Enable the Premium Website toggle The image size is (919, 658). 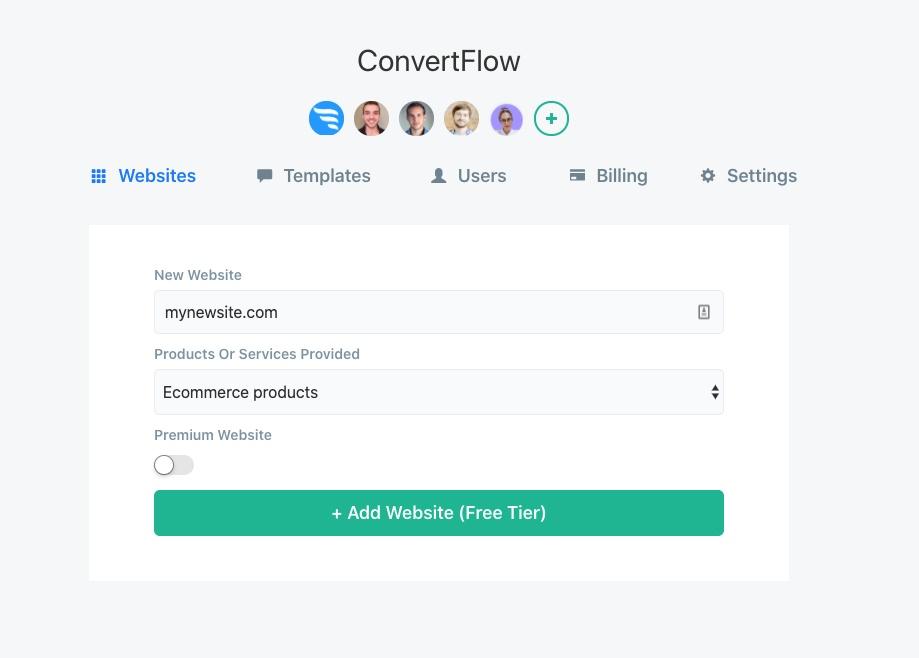[173, 465]
